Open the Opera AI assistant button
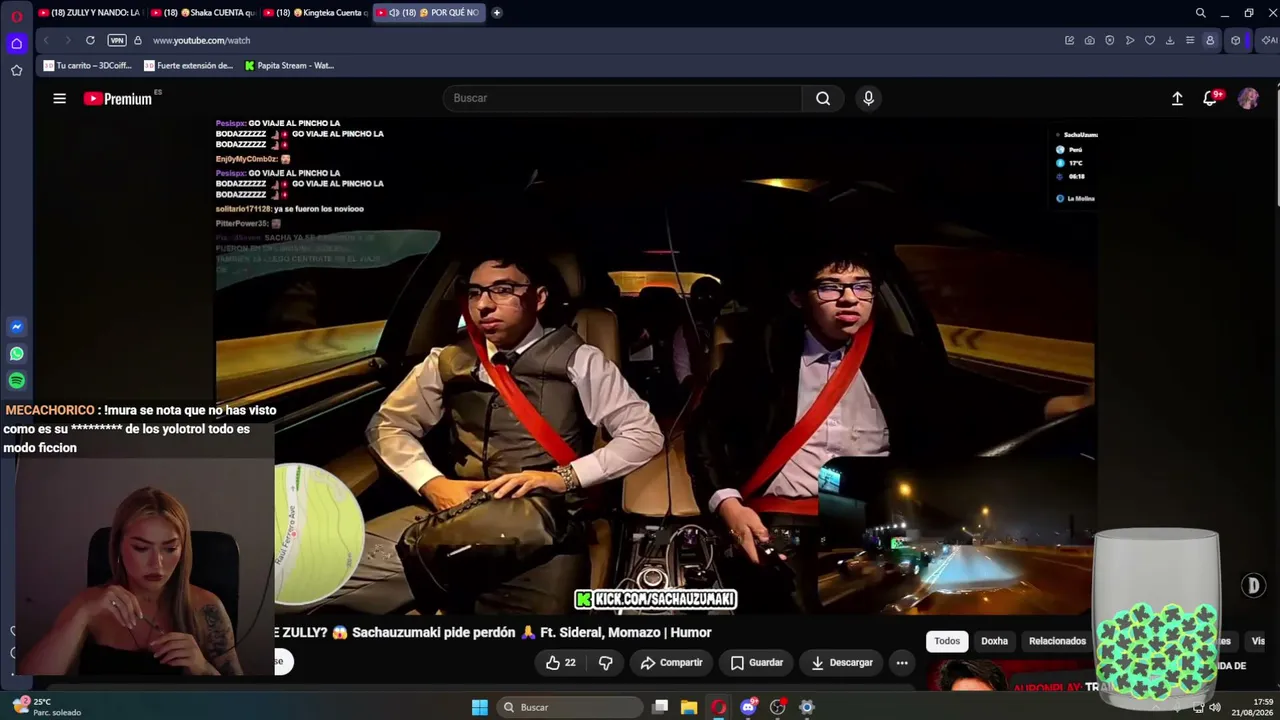Viewport: 1280px width, 720px height. (x=1269, y=40)
